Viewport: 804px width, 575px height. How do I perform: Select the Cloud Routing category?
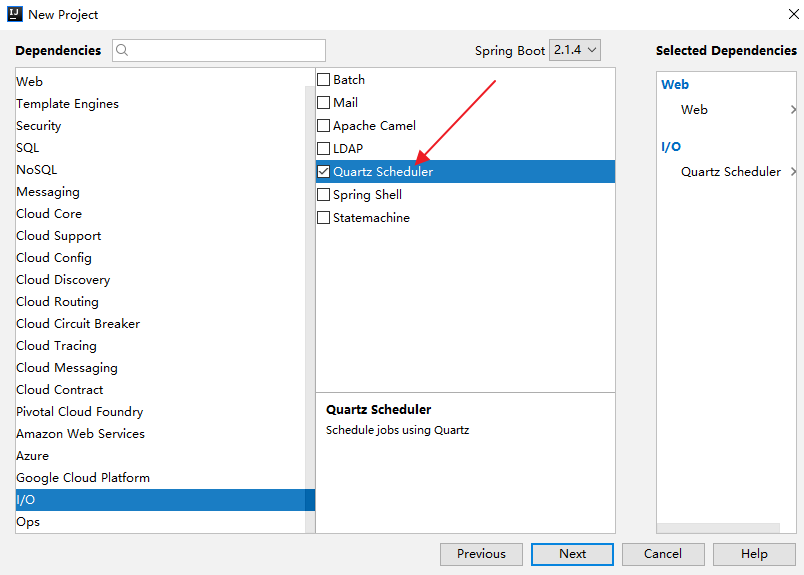coord(160,302)
